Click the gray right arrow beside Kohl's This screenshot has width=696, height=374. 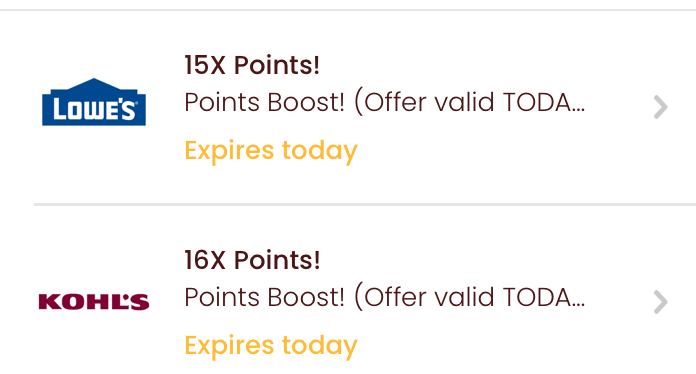(660, 302)
